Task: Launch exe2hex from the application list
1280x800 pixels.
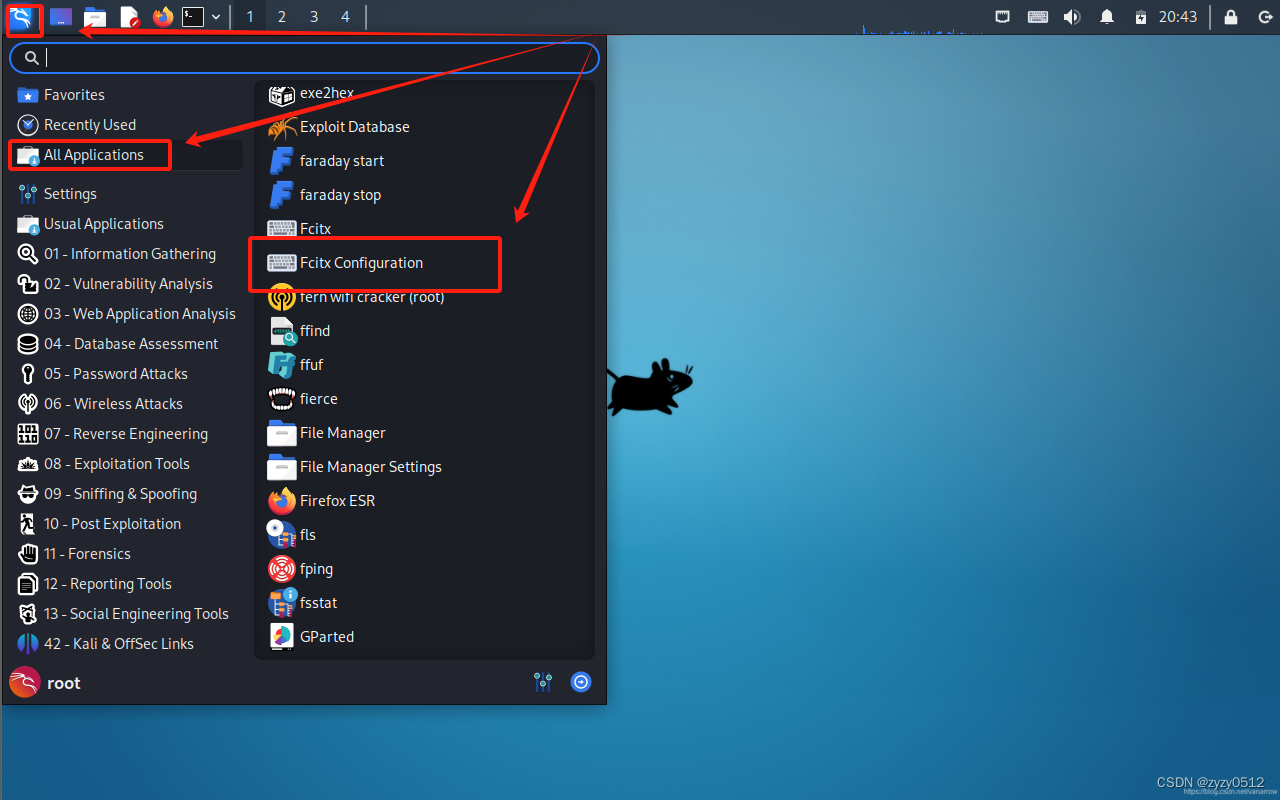Action: coord(425,93)
